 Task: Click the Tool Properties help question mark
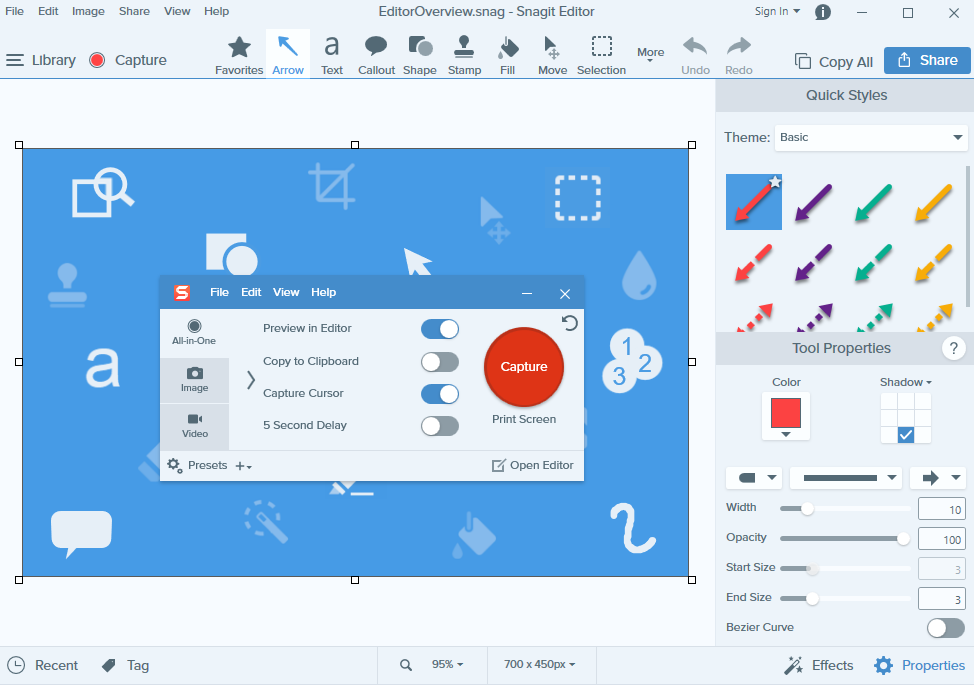pos(953,348)
